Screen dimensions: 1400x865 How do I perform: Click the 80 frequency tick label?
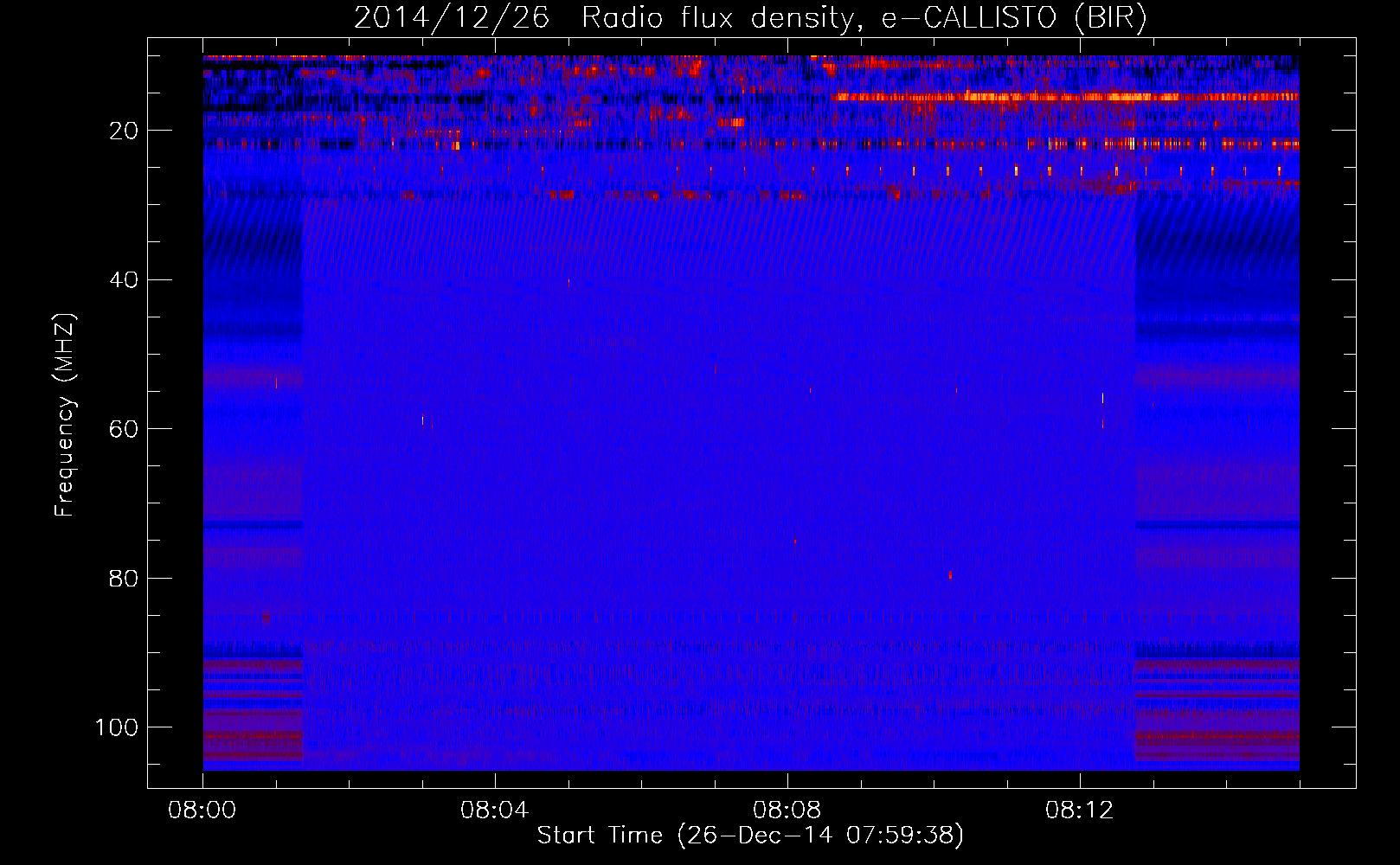pyautogui.click(x=124, y=579)
